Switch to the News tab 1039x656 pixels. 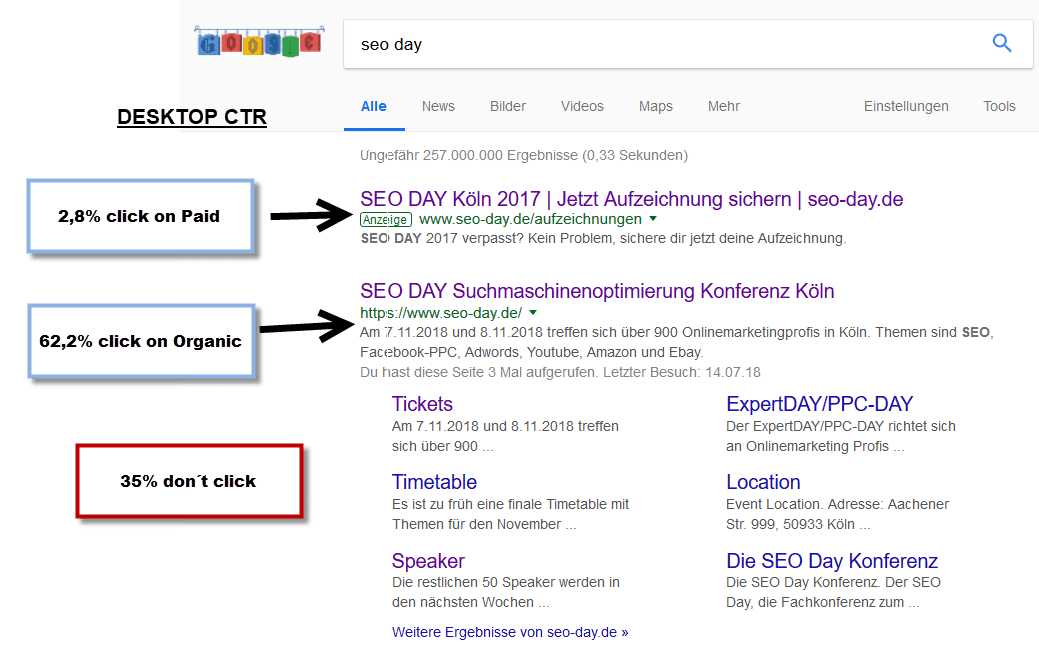click(x=438, y=106)
